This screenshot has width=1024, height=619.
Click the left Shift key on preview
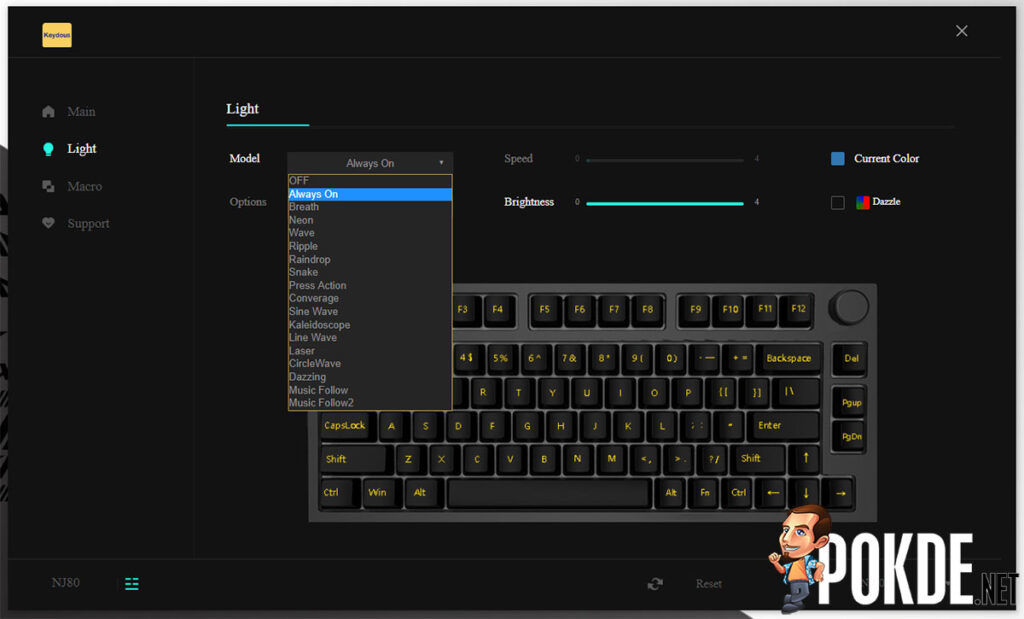[355, 460]
